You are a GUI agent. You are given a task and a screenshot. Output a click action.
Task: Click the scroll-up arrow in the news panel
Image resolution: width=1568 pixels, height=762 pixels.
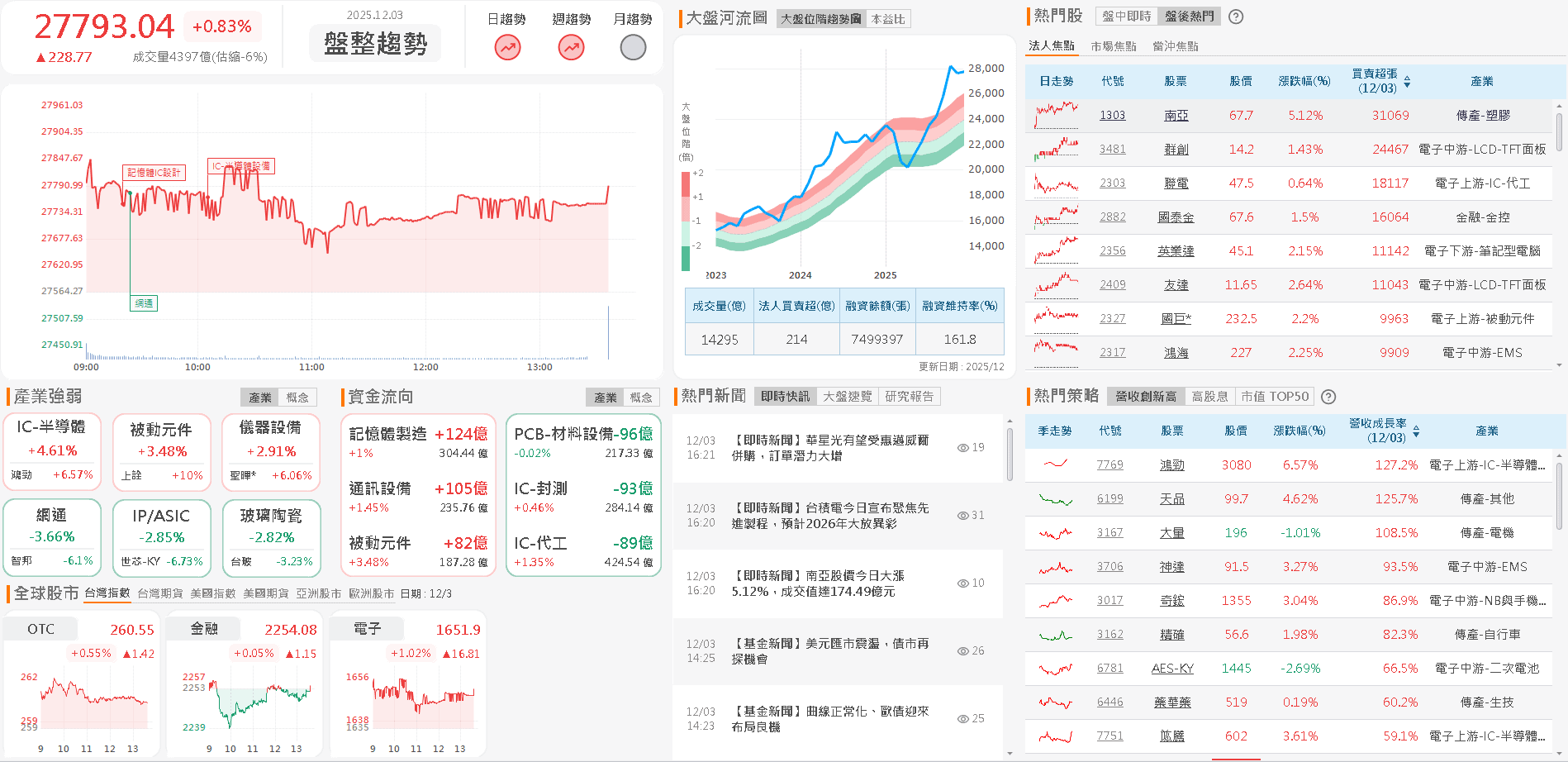pyautogui.click(x=1008, y=420)
